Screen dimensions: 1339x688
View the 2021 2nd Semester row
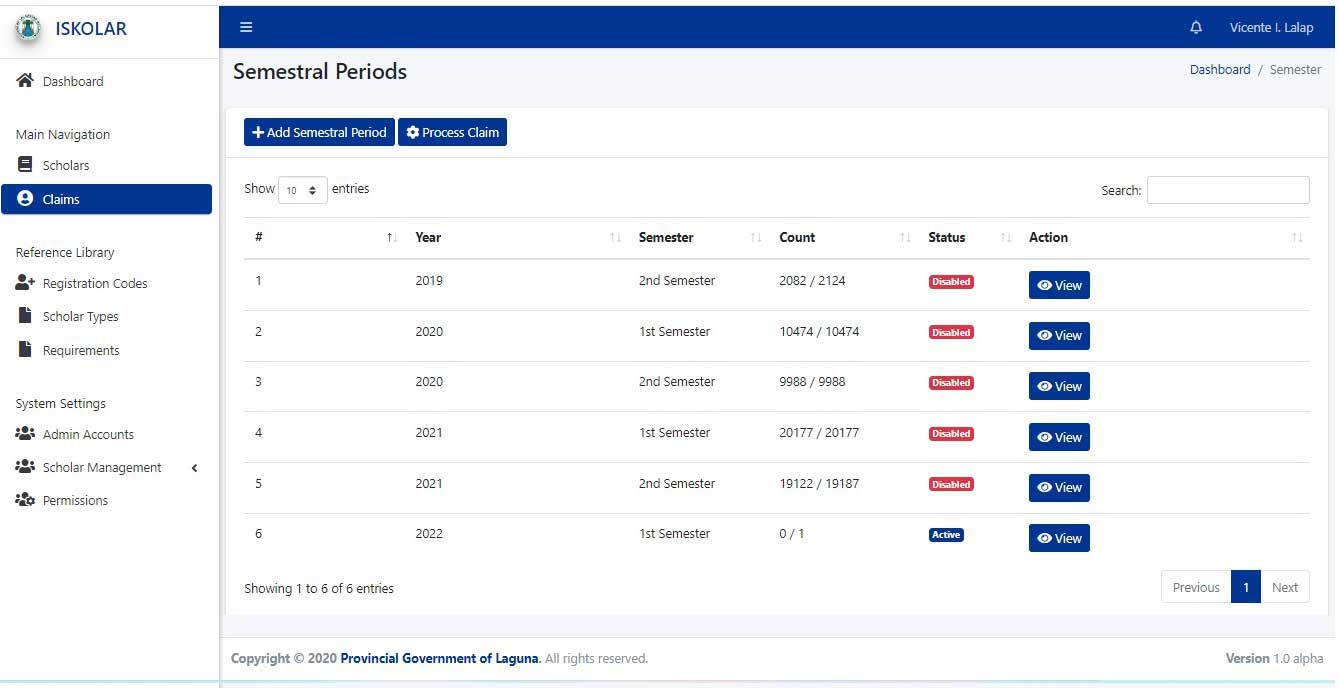[1059, 487]
